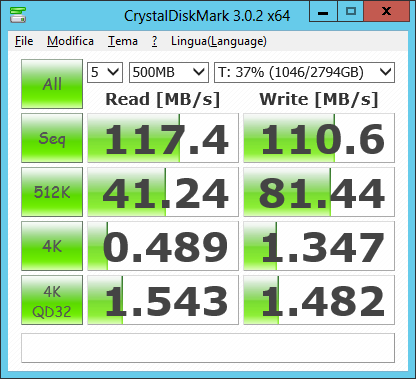This screenshot has height=379, width=416.
Task: Open the ? help menu
Action: click(x=154, y=41)
